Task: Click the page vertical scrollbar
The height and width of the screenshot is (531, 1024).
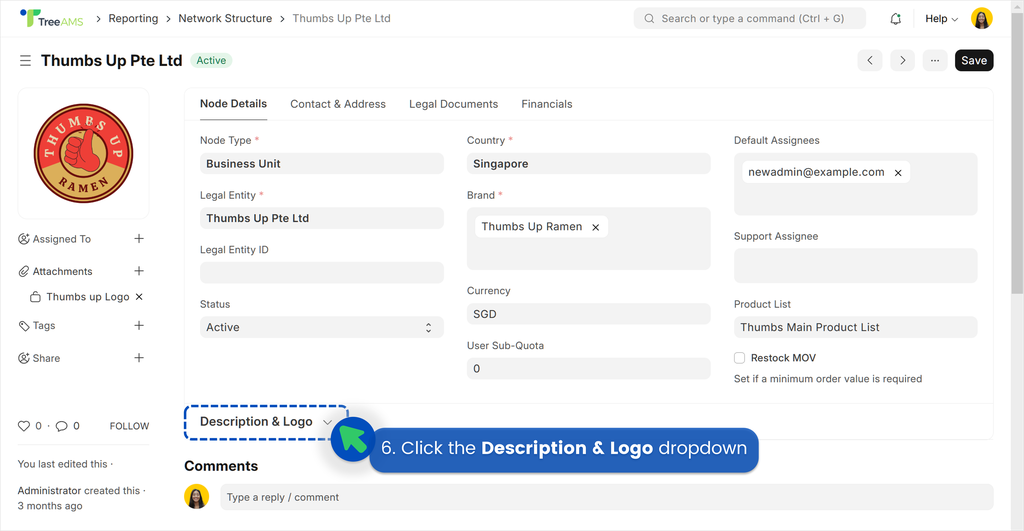Action: coord(1017,153)
